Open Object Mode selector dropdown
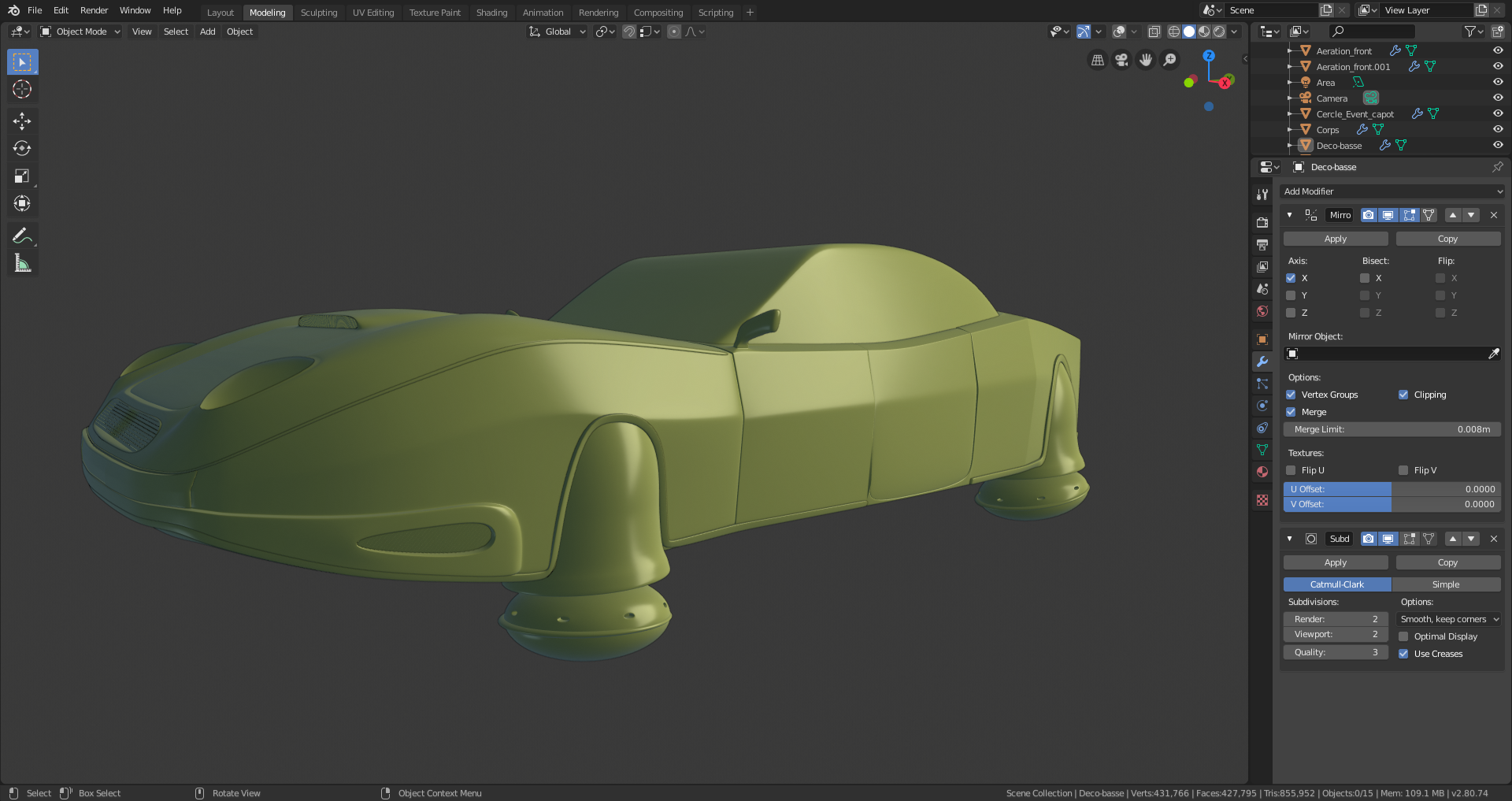1512x801 pixels. (80, 32)
